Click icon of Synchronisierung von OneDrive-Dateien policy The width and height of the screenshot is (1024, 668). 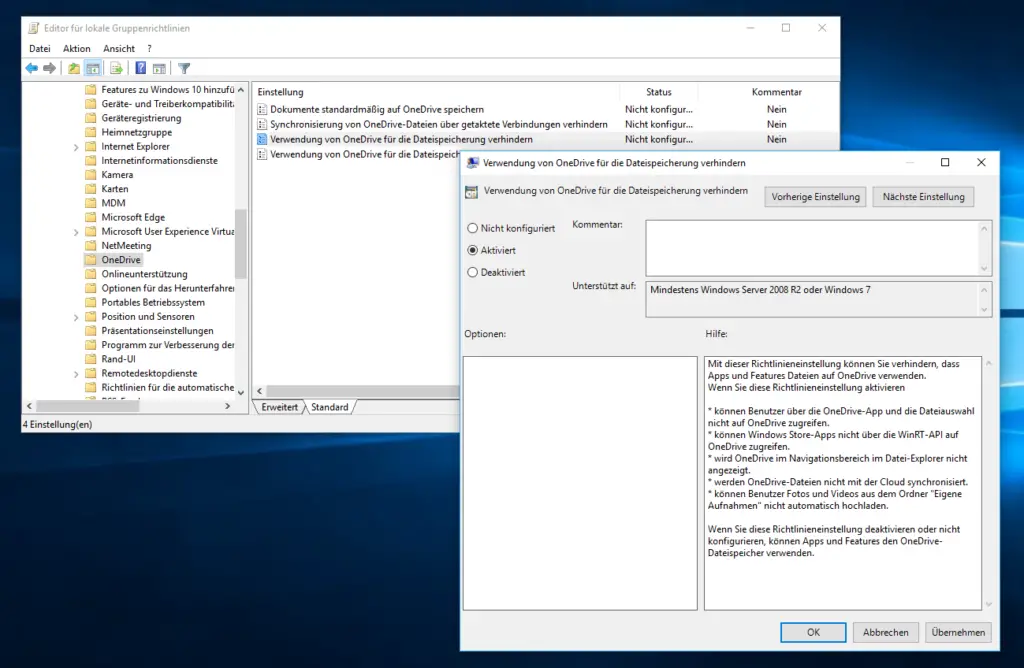262,124
